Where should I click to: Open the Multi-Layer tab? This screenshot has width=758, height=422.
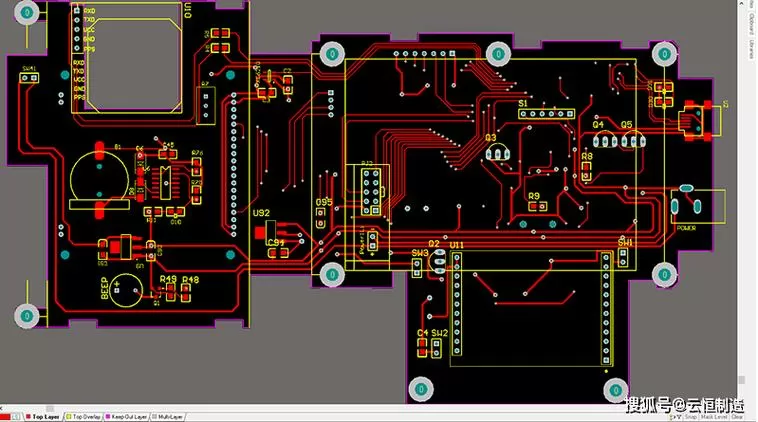(x=168, y=417)
